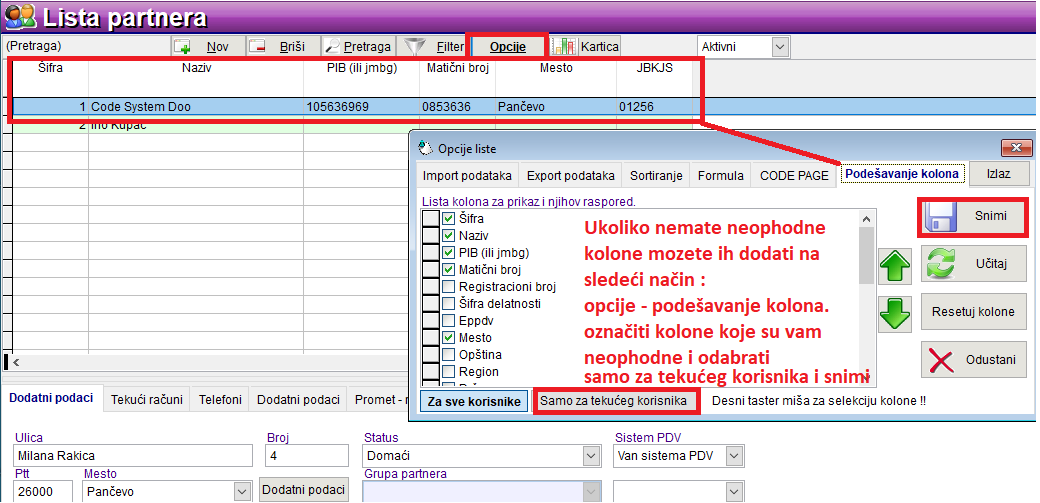This screenshot has width=1040, height=503.
Task: Uncheck the Naziv column checkbox
Action: click(448, 235)
